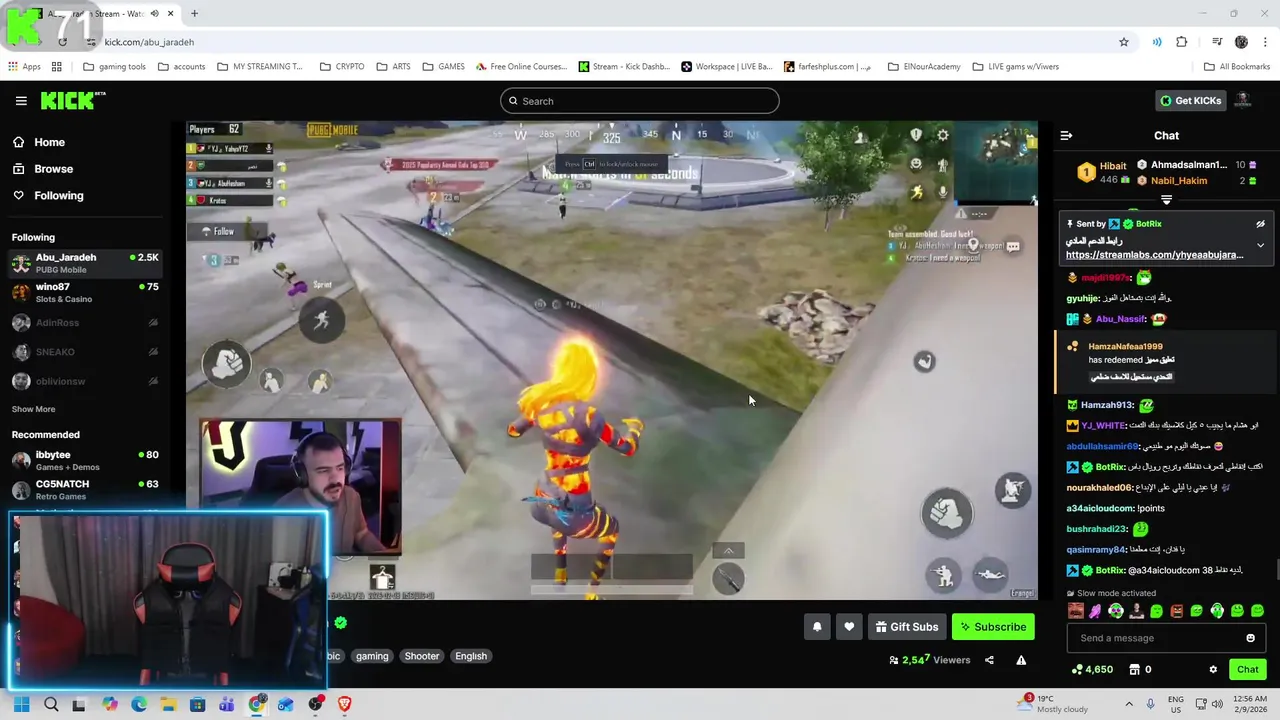The height and width of the screenshot is (720, 1280).
Task: Click Hibait top gifter entry
Action: (x=1104, y=172)
